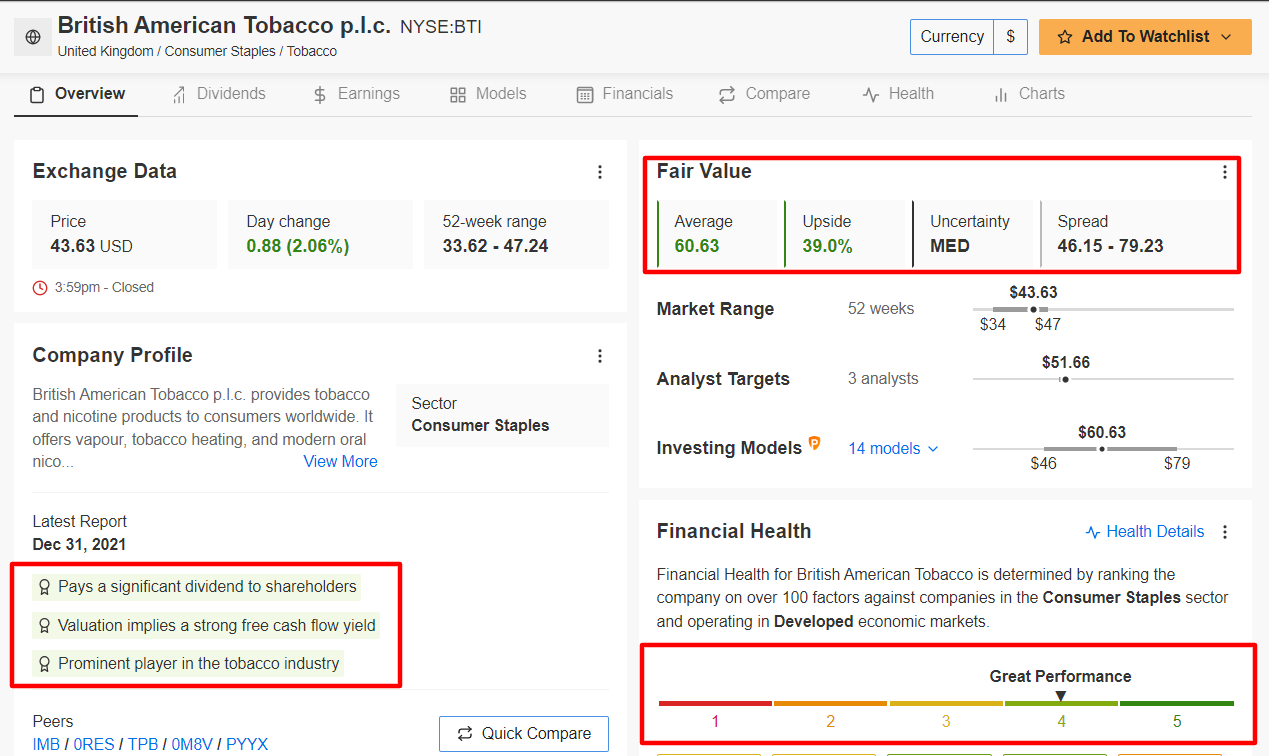Screen dimensions: 1269x756
Task: Click the NYSE:BTI ticker text
Action: tap(441, 27)
